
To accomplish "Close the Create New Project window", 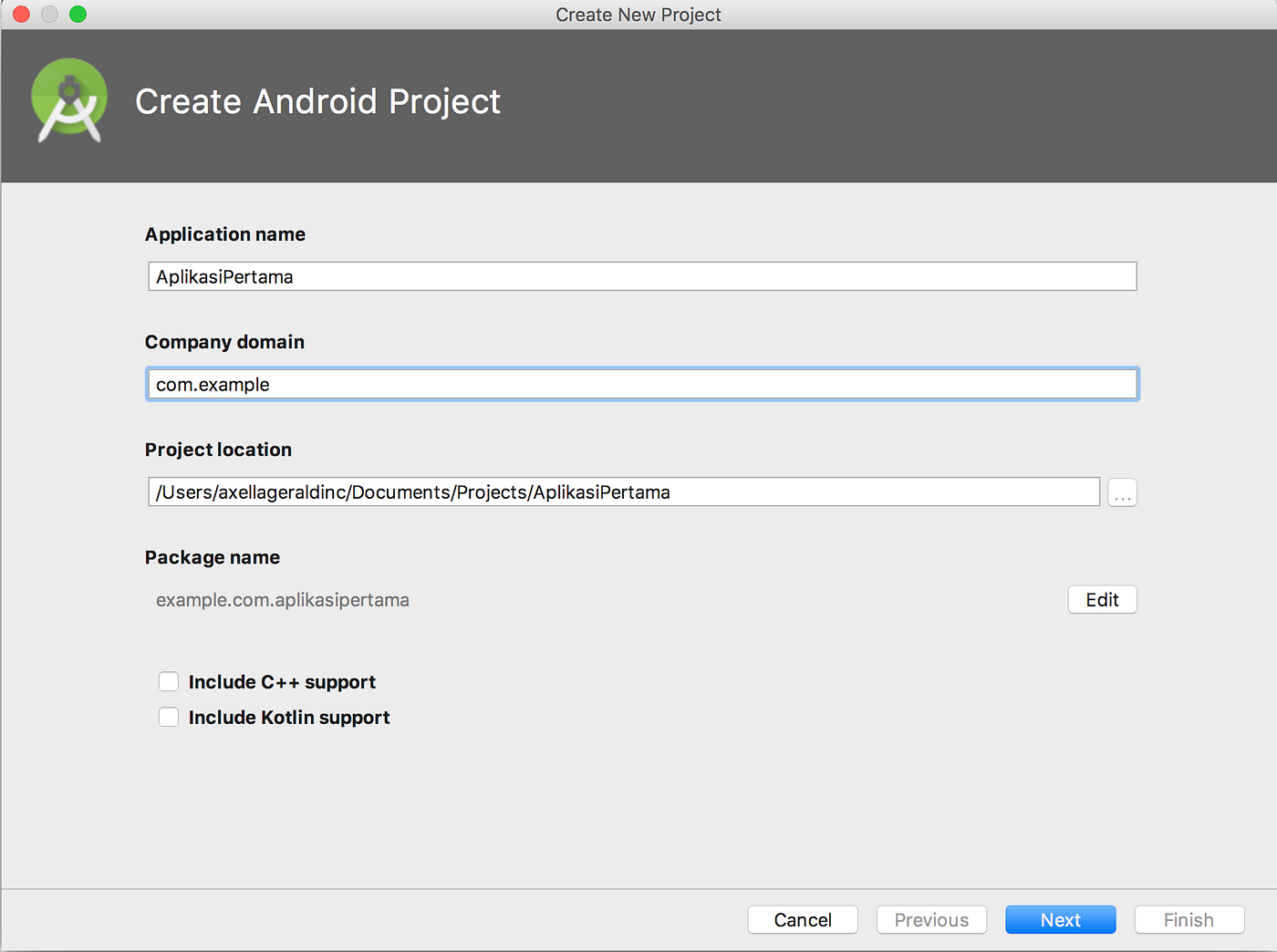I will click(x=20, y=14).
